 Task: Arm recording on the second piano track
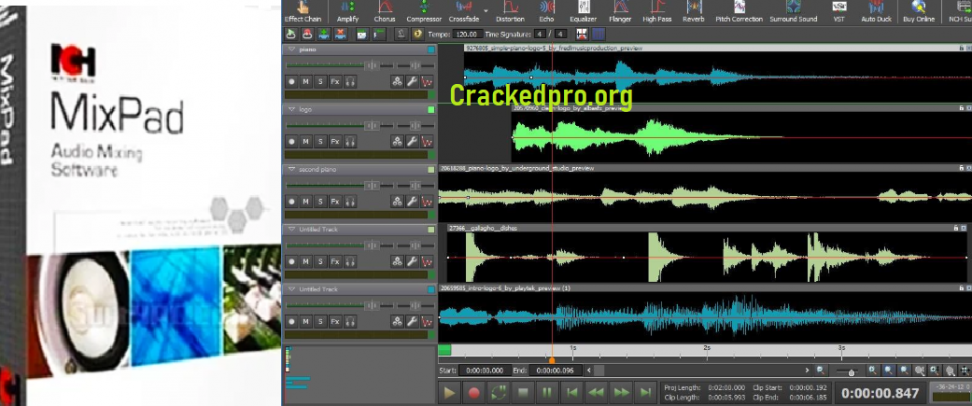tap(291, 201)
